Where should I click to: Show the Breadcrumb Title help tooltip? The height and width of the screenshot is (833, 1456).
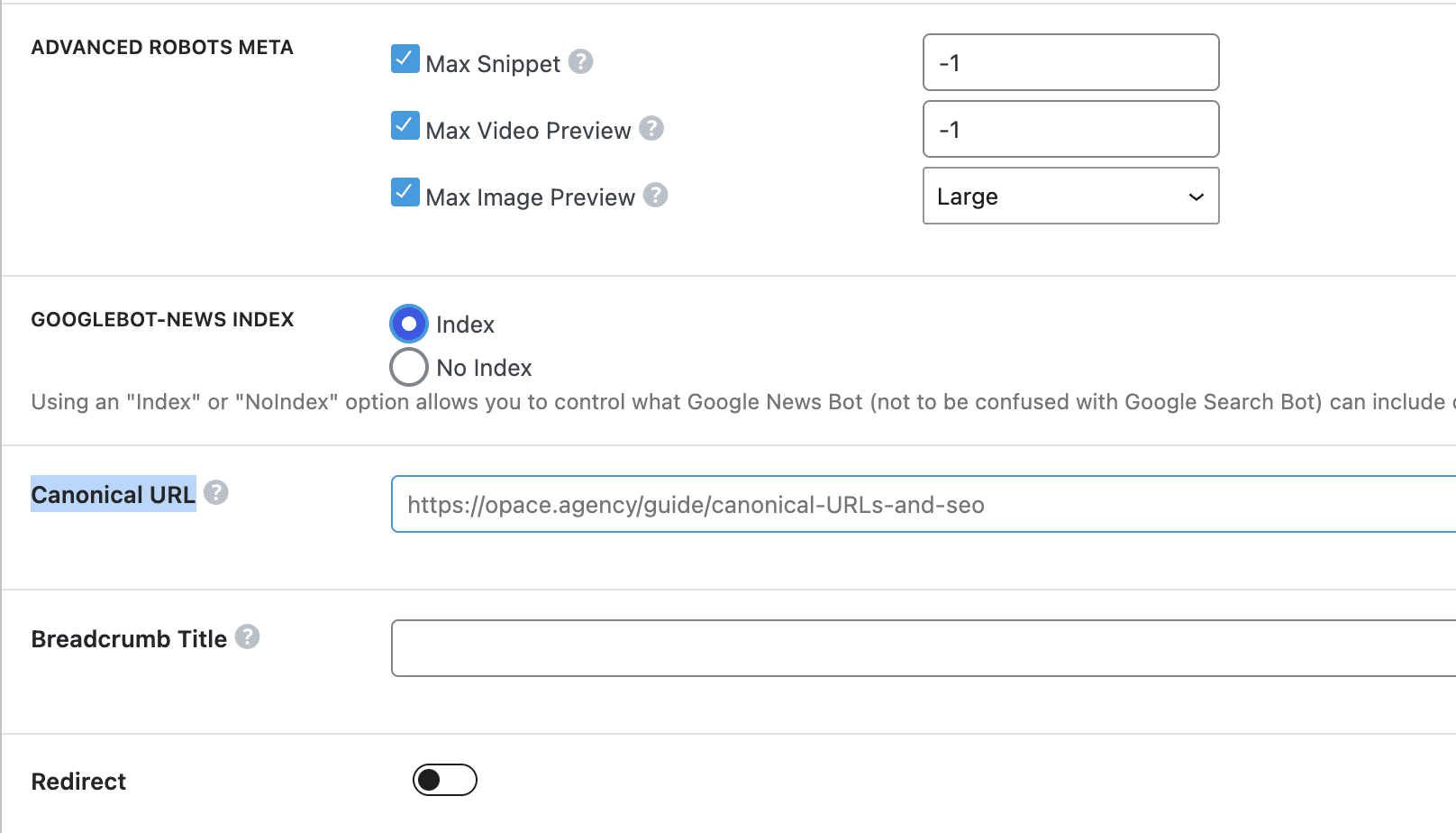(247, 637)
